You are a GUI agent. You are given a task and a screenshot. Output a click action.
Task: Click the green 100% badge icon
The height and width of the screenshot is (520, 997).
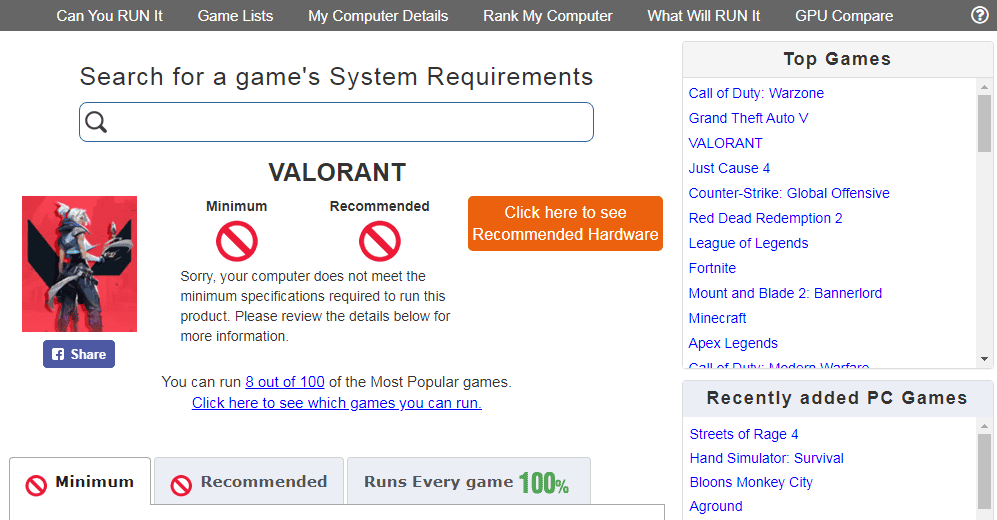pos(543,483)
